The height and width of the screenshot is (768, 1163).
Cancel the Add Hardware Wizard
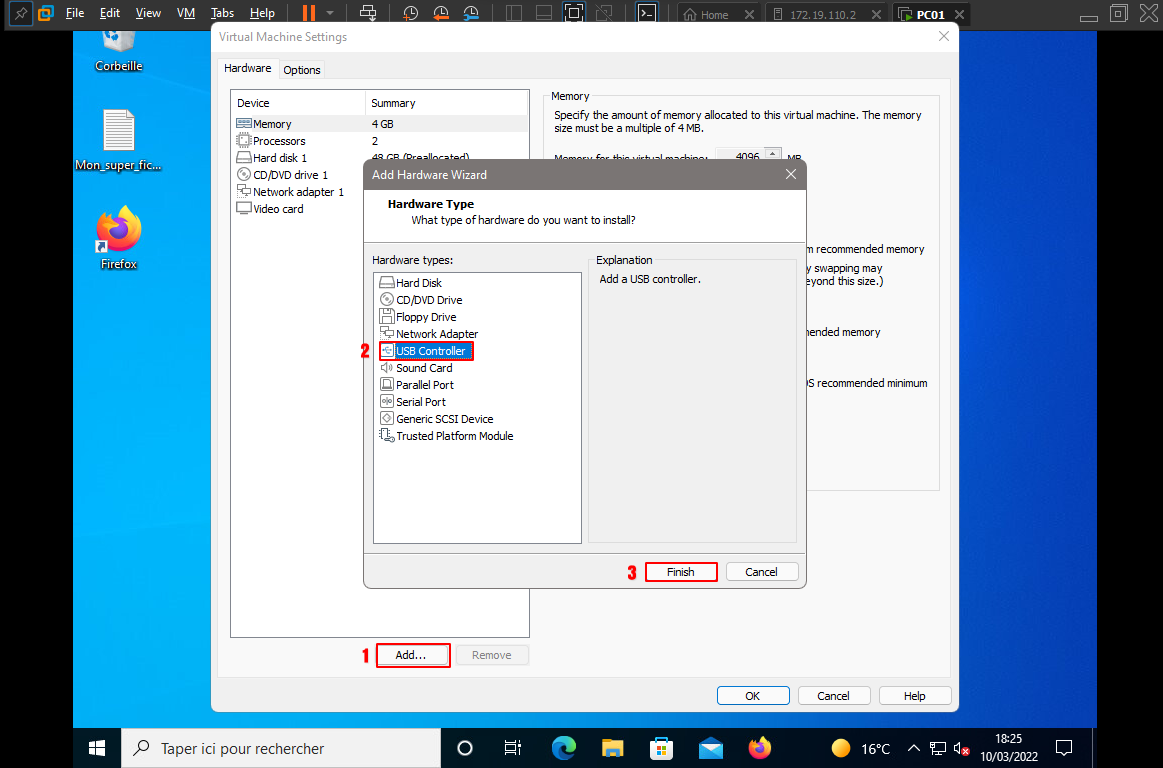(x=761, y=572)
